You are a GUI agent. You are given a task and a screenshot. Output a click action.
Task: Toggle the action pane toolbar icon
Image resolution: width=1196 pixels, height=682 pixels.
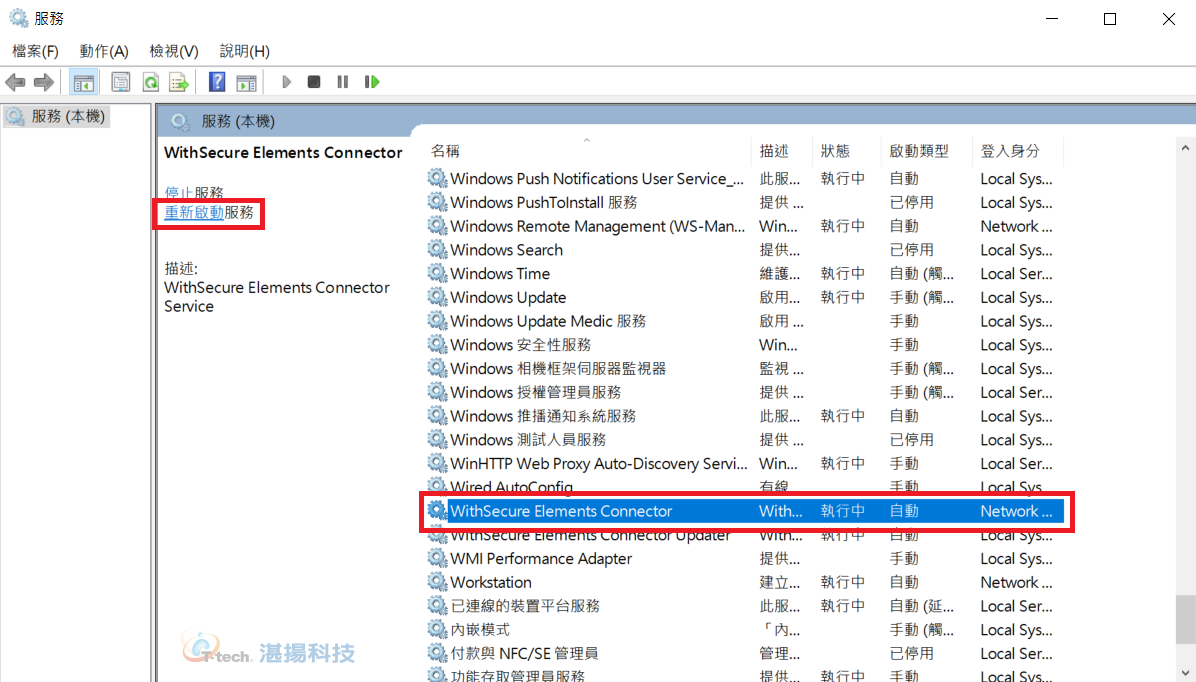pyautogui.click(x=246, y=82)
